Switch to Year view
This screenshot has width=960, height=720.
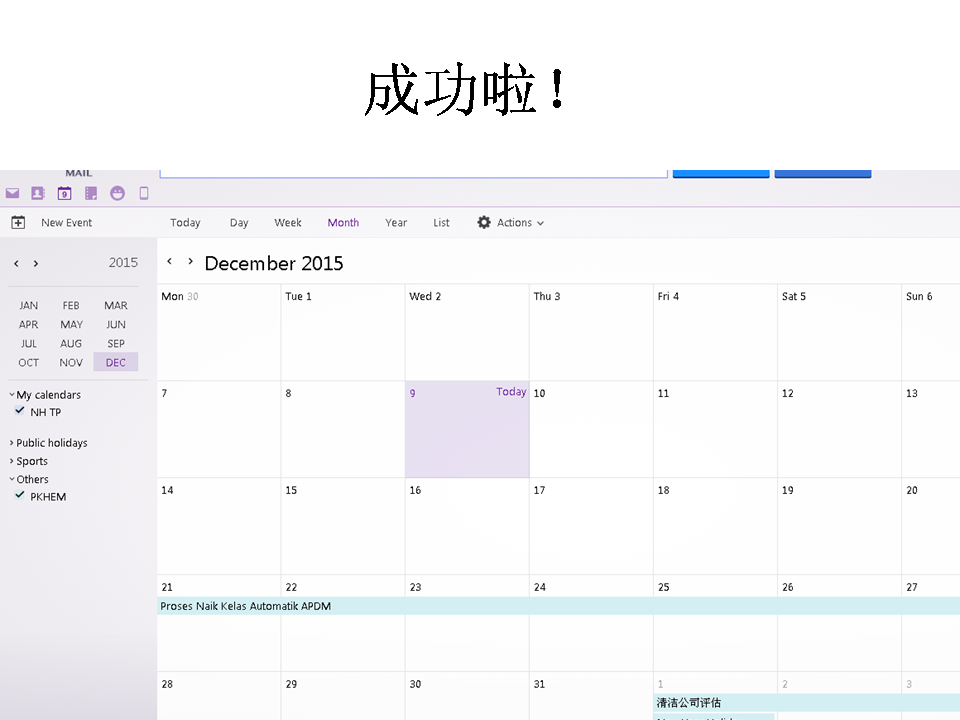pyautogui.click(x=396, y=223)
